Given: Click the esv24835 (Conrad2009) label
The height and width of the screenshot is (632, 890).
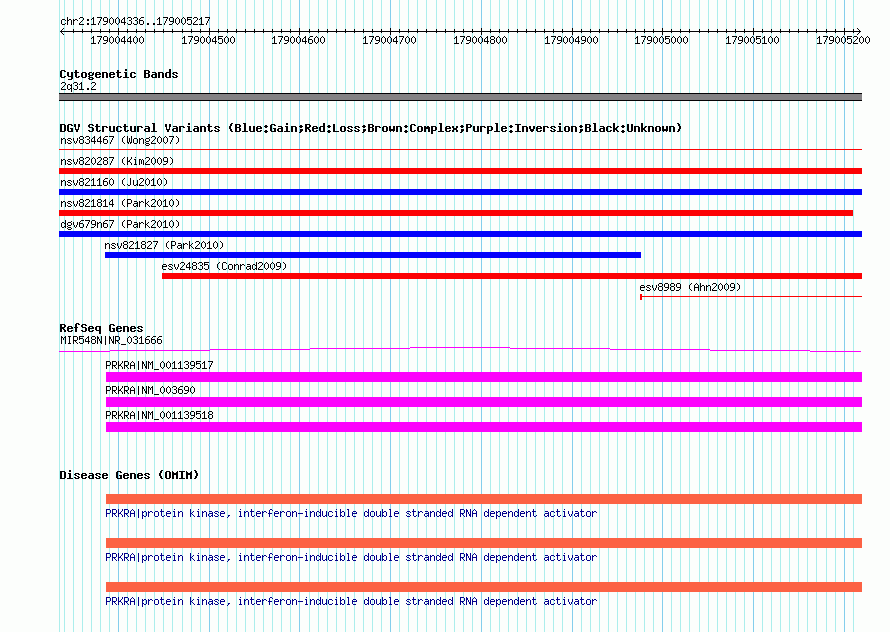Looking at the screenshot, I should coord(224,266).
